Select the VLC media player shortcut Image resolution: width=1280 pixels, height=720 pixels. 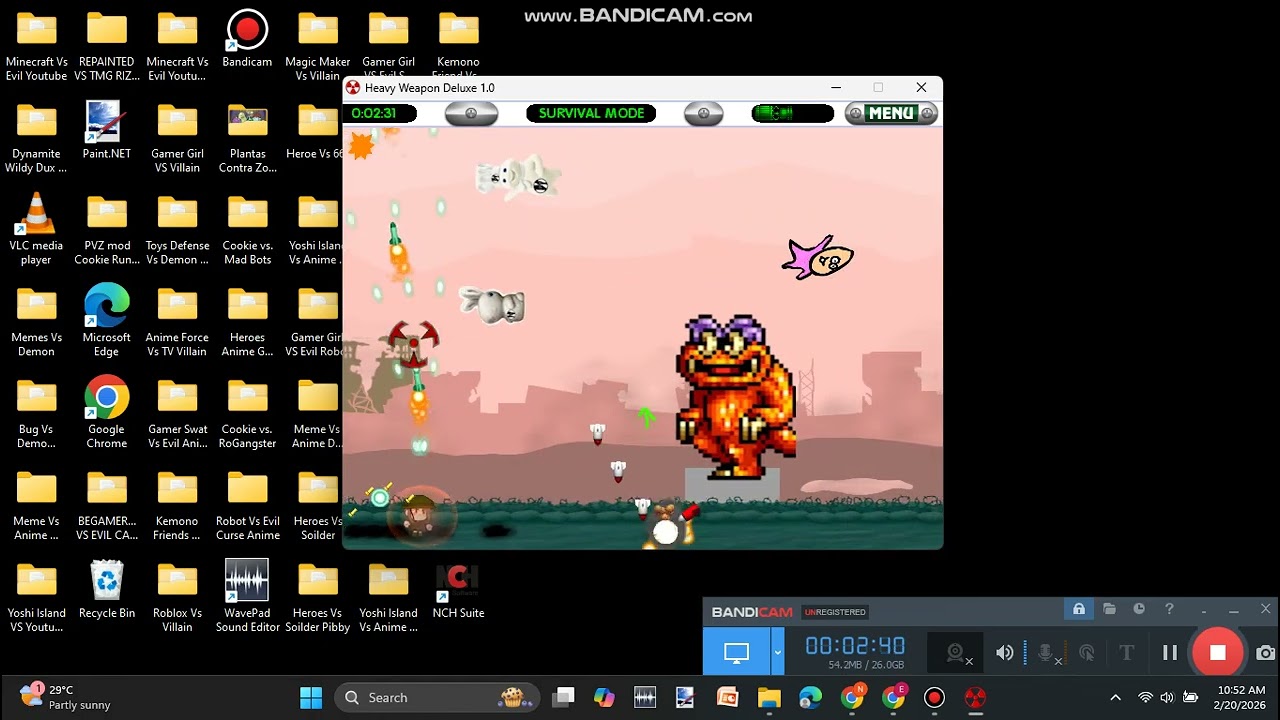(x=37, y=229)
